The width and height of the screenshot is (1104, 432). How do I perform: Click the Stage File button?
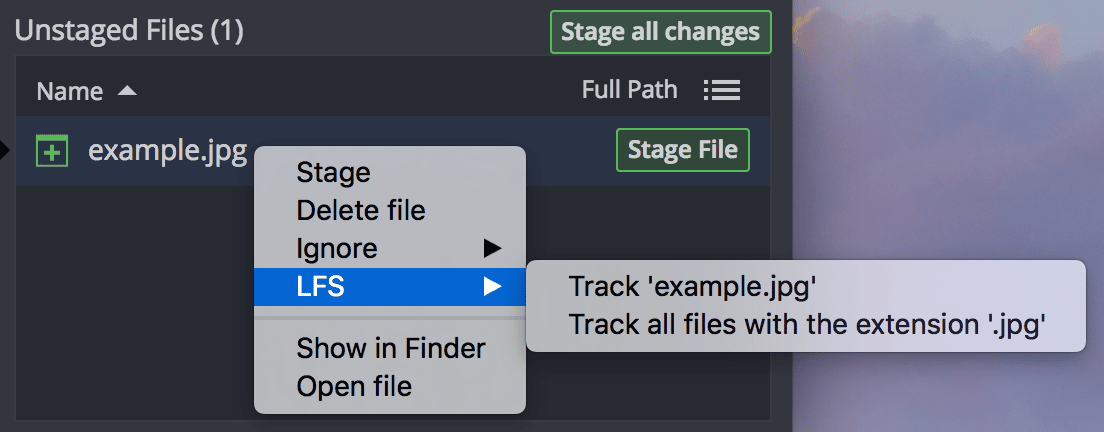pyautogui.click(x=682, y=151)
